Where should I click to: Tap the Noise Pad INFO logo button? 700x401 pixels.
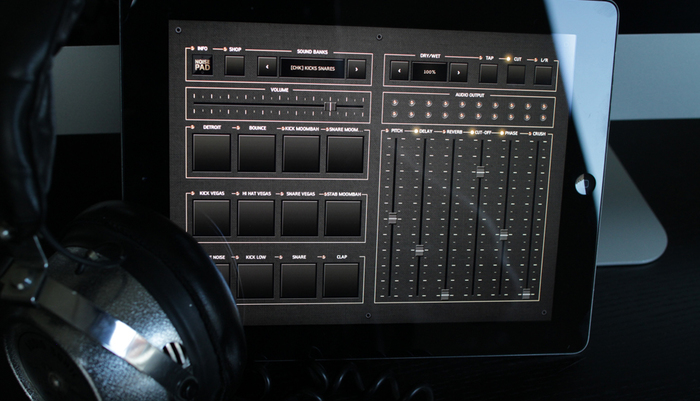(x=203, y=65)
